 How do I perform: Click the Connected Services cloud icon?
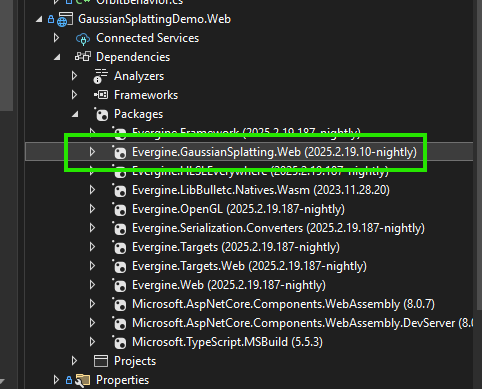point(83,39)
